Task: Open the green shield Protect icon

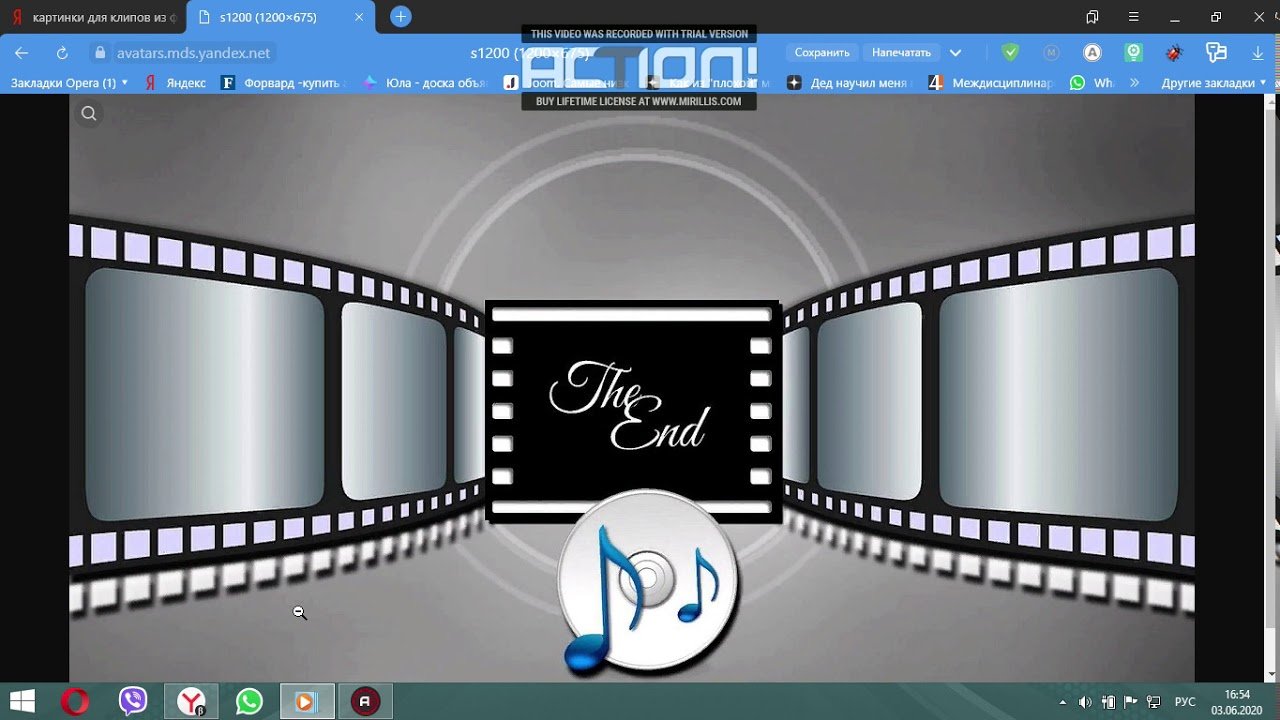Action: click(1010, 53)
